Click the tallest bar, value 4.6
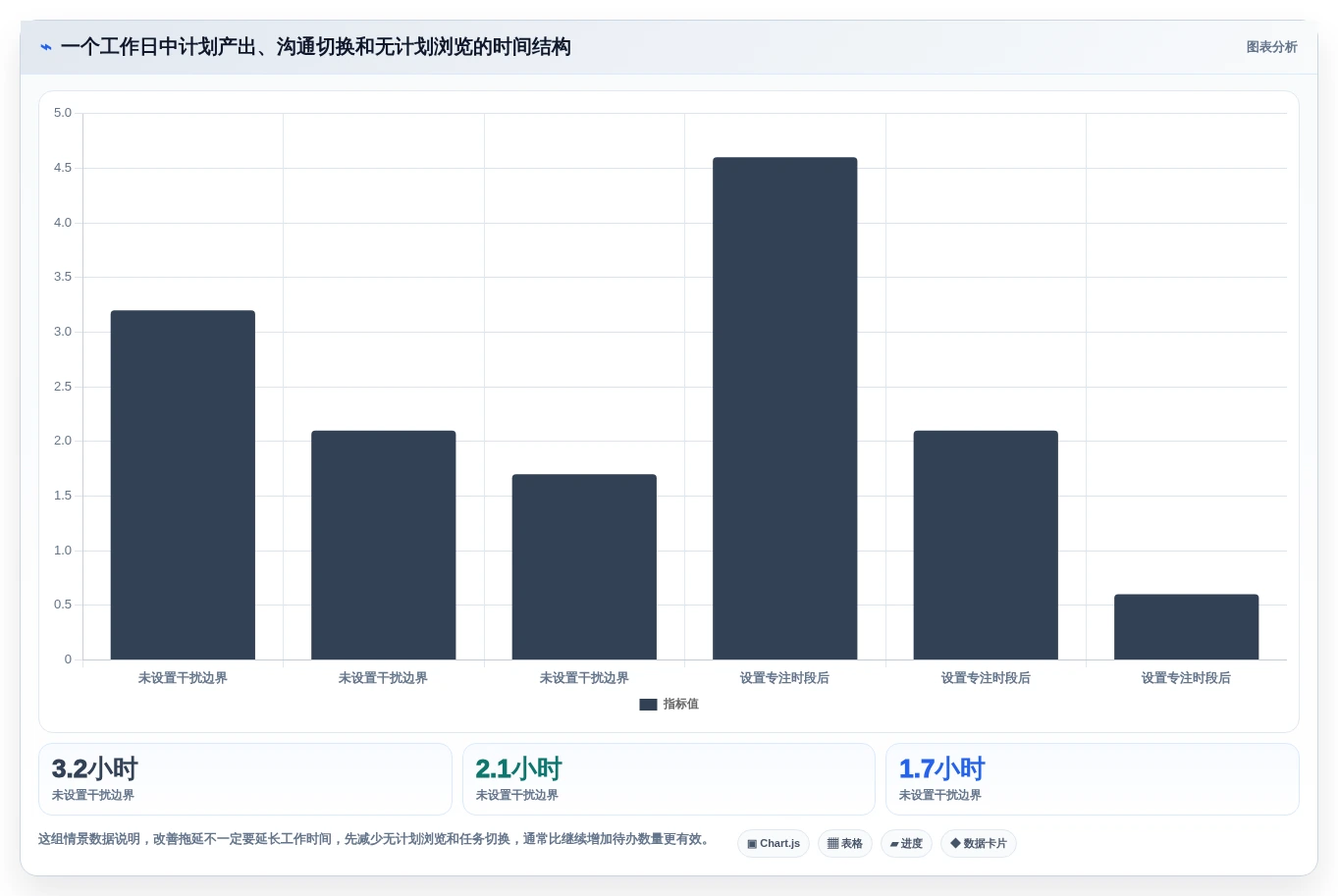 click(x=785, y=408)
